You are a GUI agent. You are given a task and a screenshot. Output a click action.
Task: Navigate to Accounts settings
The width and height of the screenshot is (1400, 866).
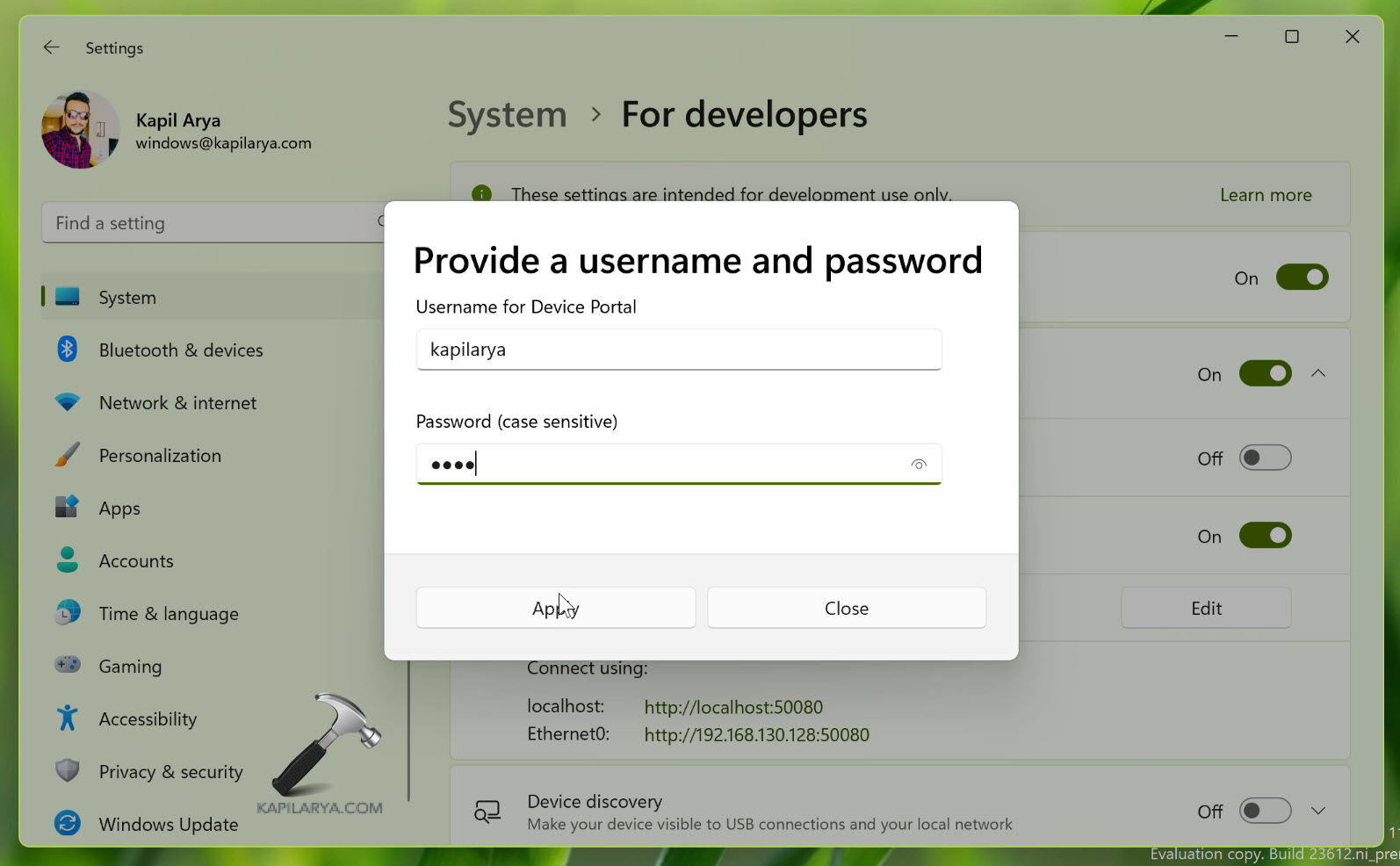[213, 560]
